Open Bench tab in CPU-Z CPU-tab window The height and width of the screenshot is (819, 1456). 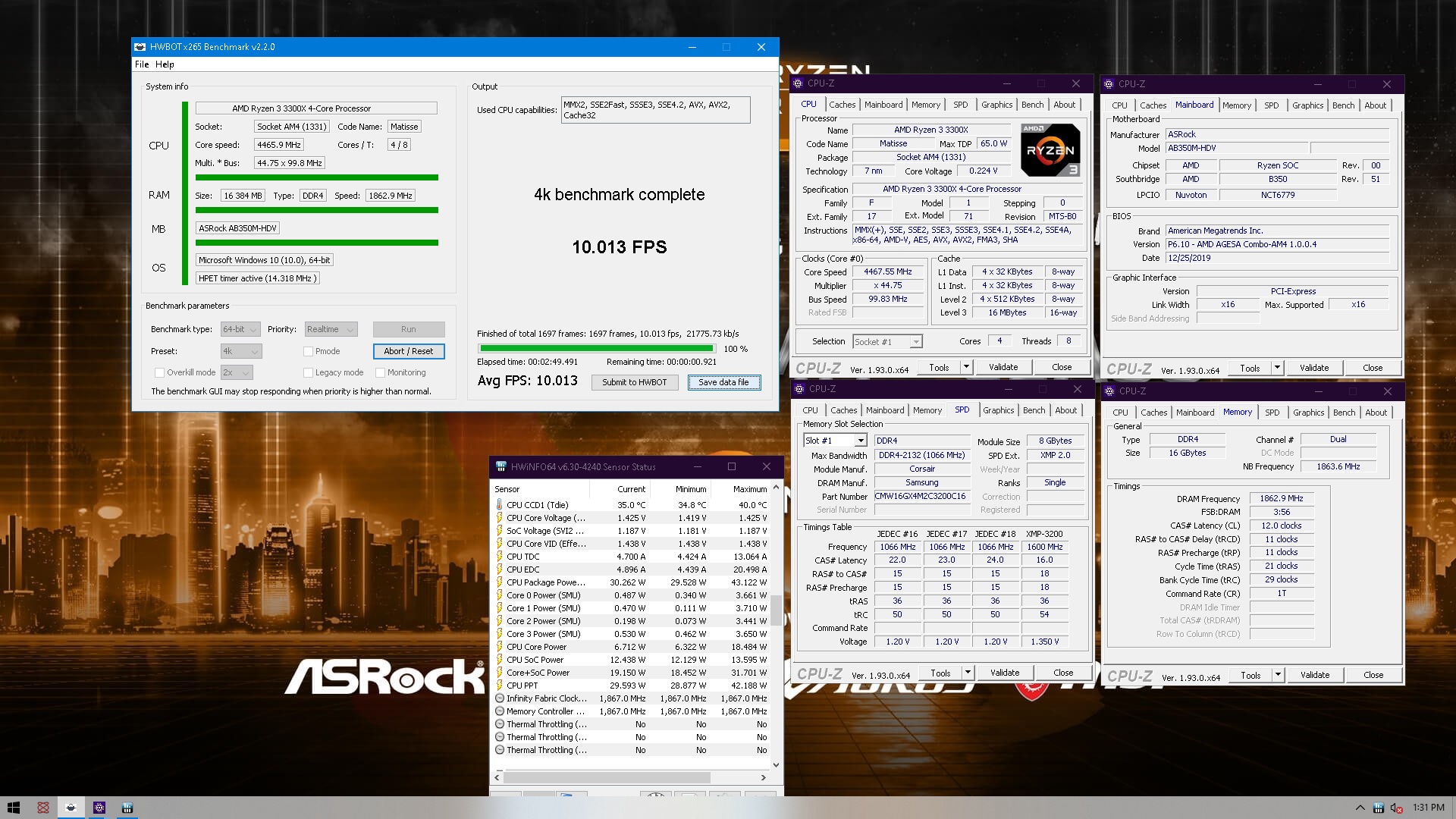pyautogui.click(x=1032, y=105)
